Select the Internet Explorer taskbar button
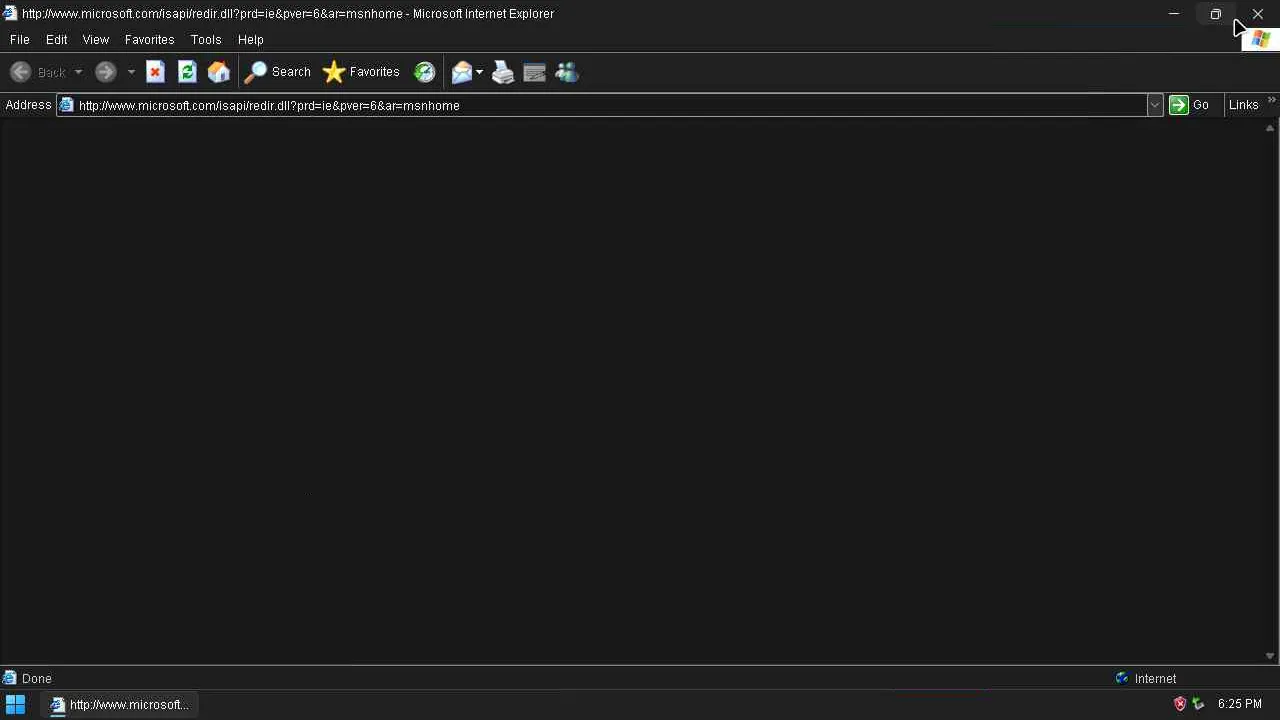Screen dimensions: 1280x720 click(x=119, y=704)
